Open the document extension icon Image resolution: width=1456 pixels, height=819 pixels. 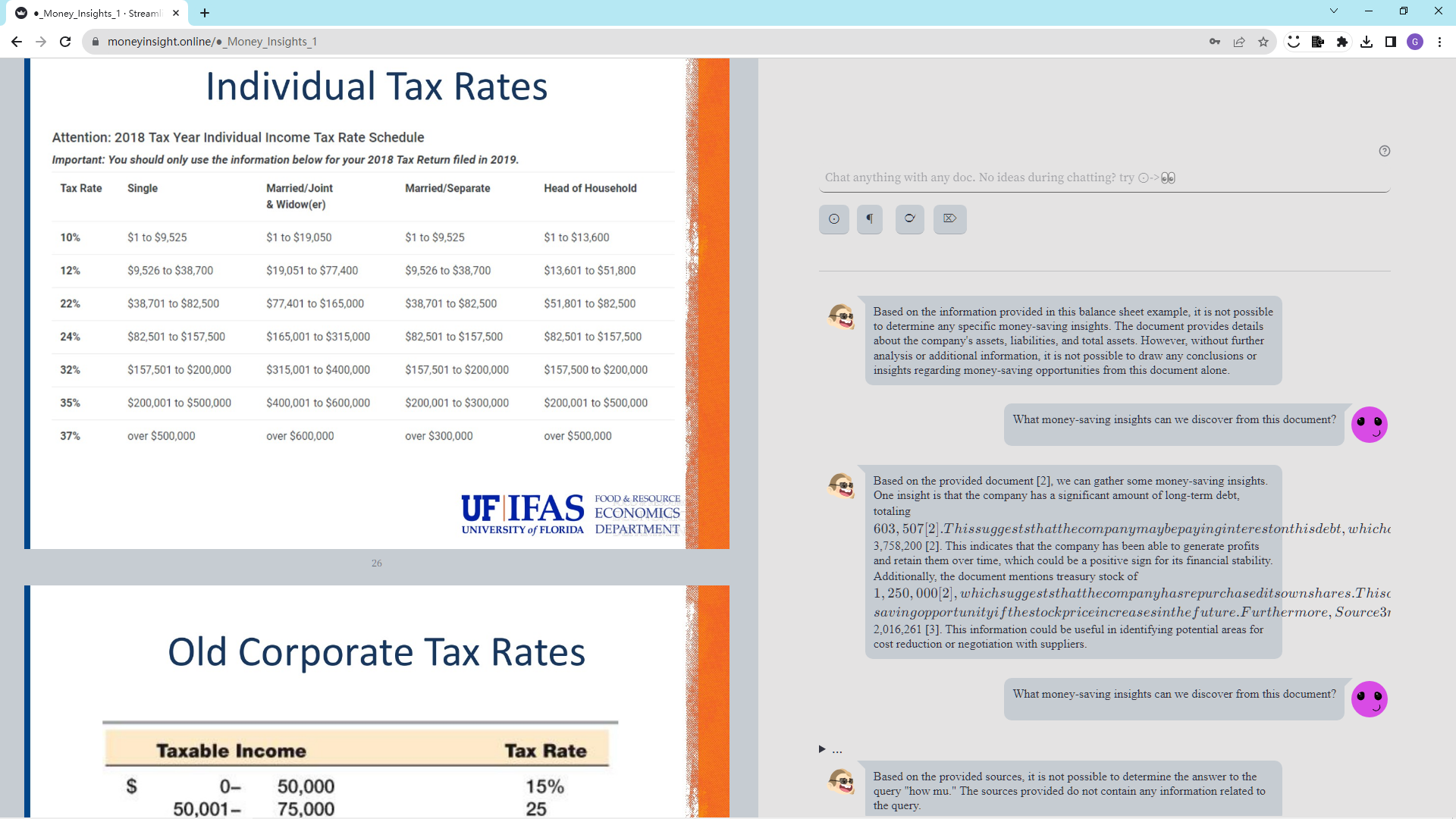[x=1318, y=42]
